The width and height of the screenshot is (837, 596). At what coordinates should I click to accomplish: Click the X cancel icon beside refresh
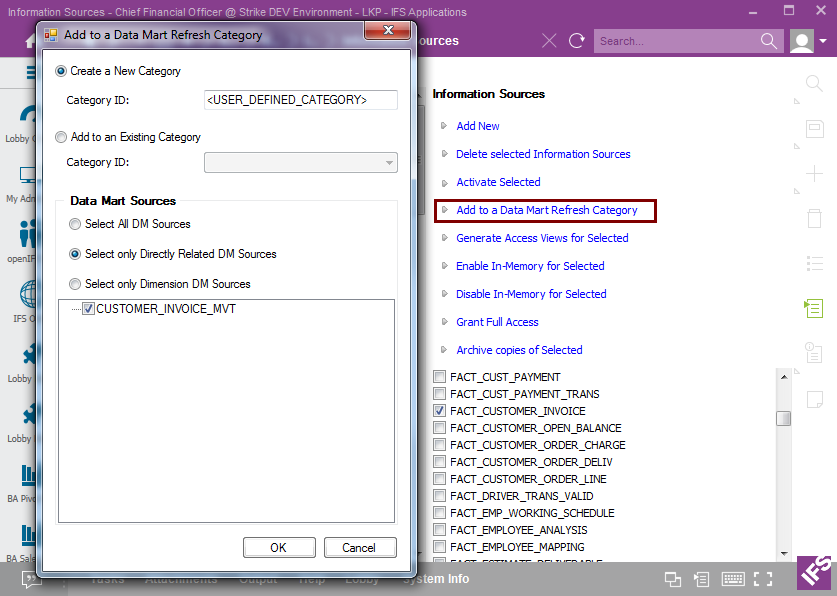click(x=549, y=41)
